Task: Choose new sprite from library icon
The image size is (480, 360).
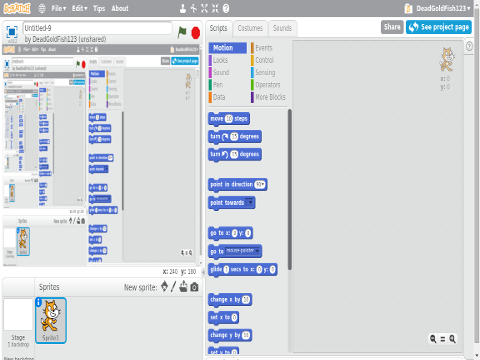Action: [164, 286]
